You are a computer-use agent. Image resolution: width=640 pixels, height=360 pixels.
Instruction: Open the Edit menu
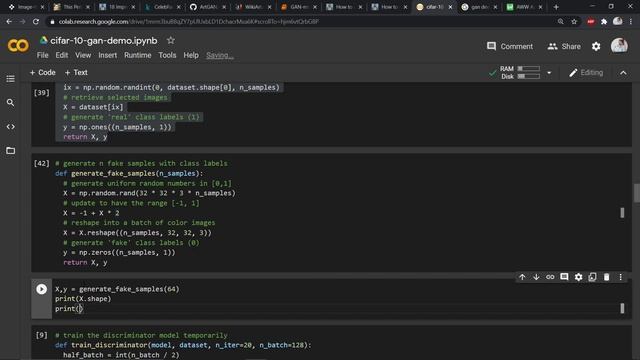(62, 55)
